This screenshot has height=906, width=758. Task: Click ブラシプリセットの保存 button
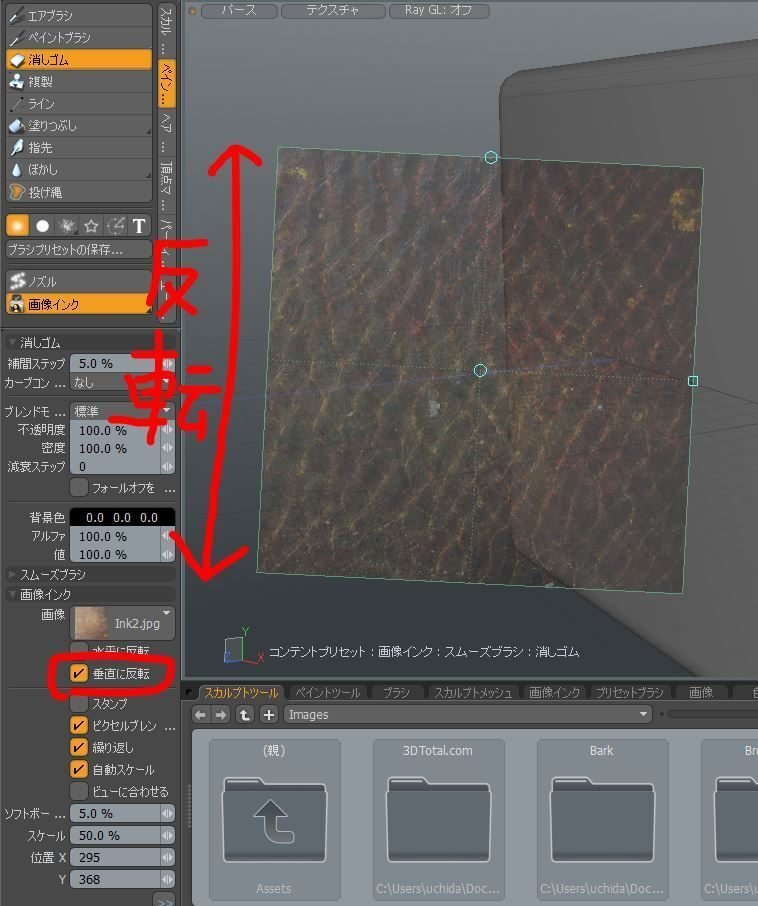point(79,250)
